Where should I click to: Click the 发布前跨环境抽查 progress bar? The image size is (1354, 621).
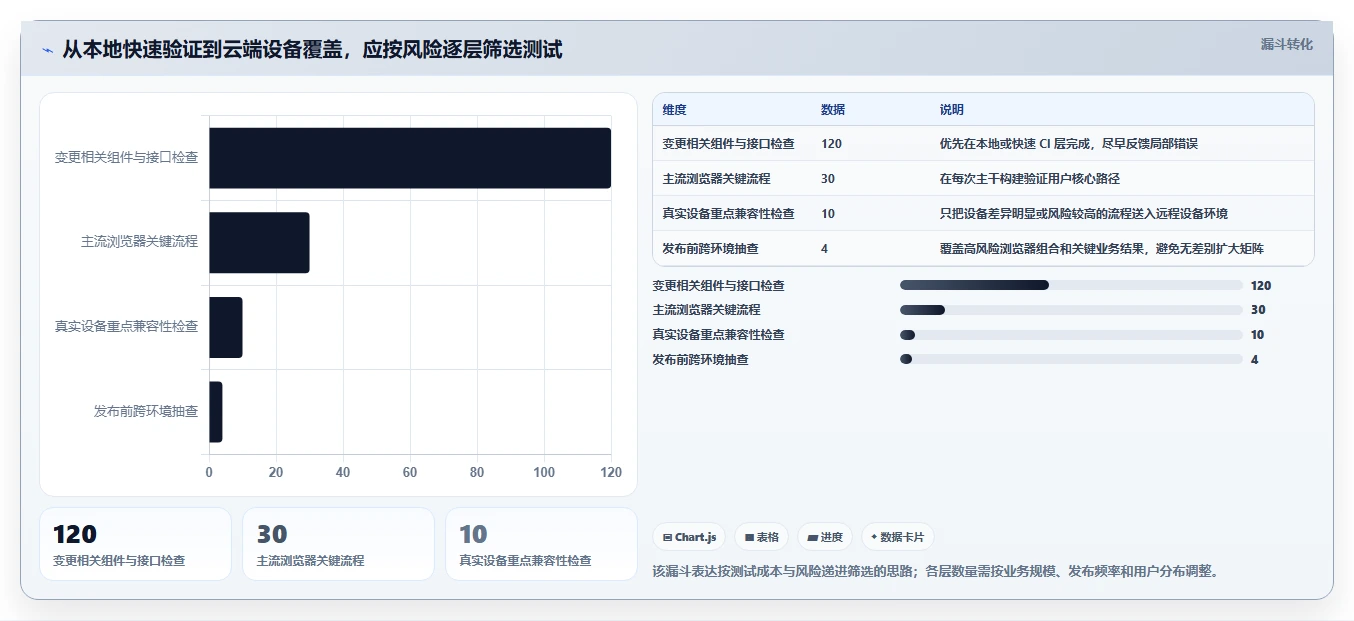[x=1071, y=359]
